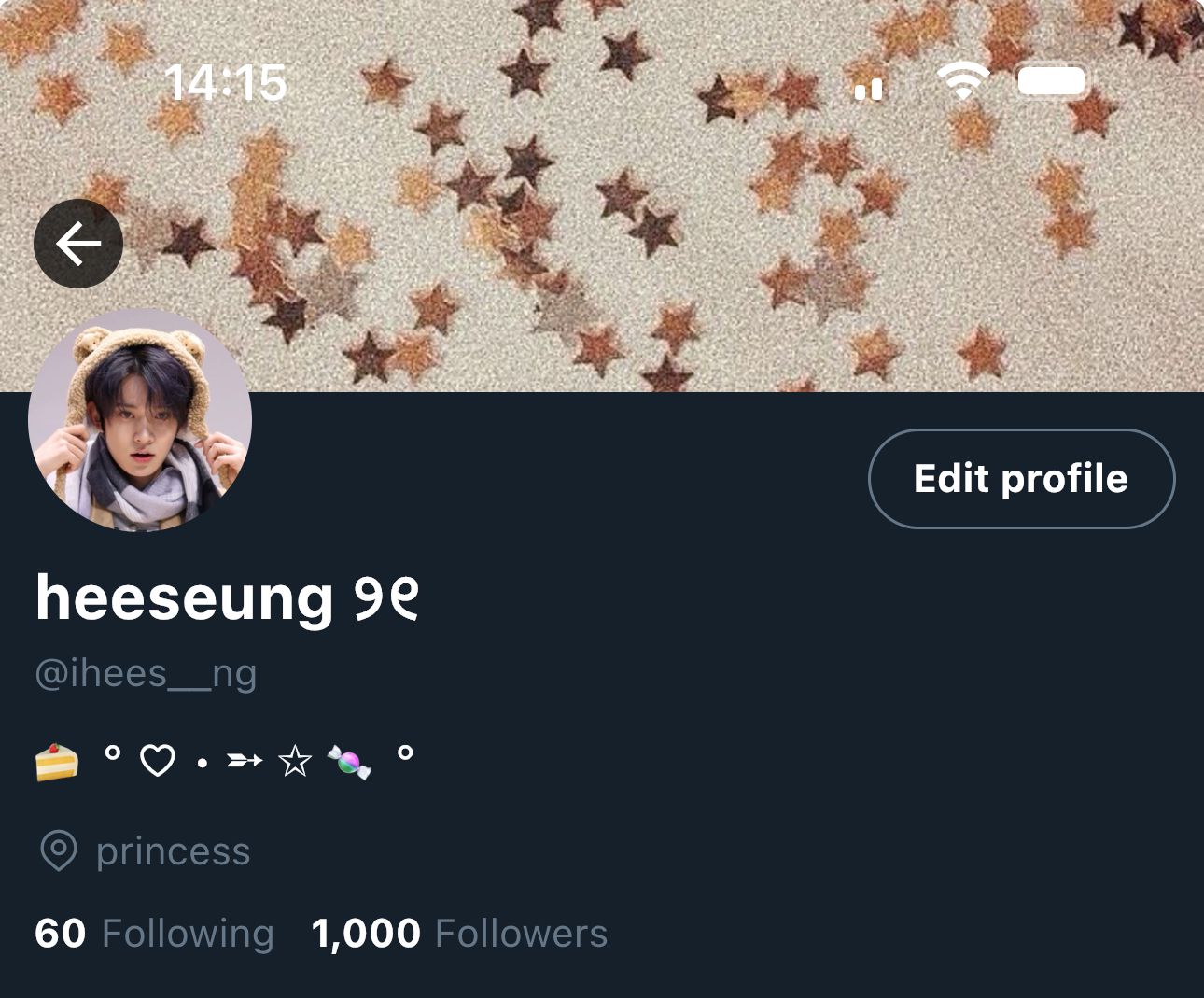Tap the location pin icon

point(59,850)
